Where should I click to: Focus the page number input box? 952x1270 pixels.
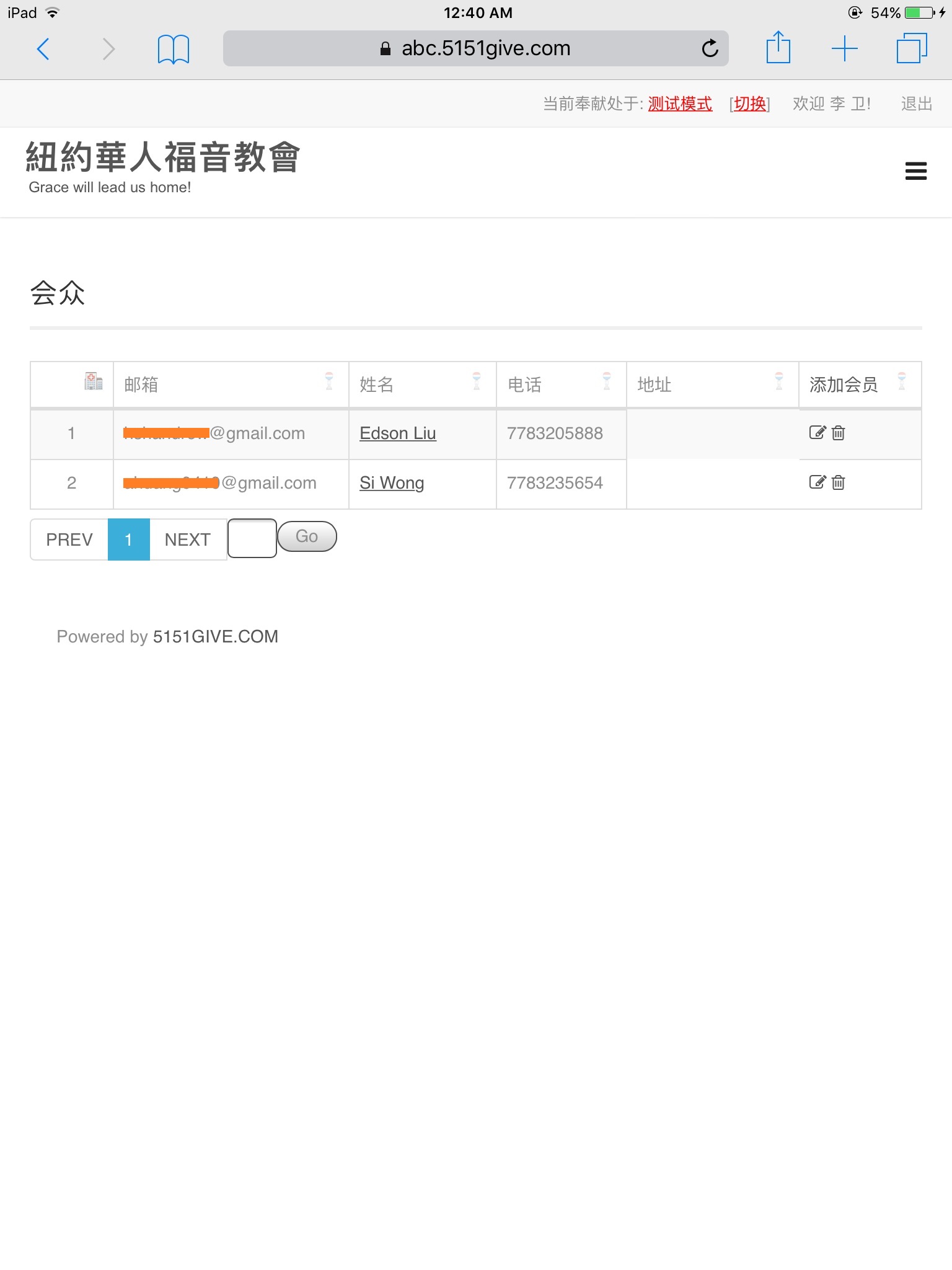pyautogui.click(x=252, y=538)
